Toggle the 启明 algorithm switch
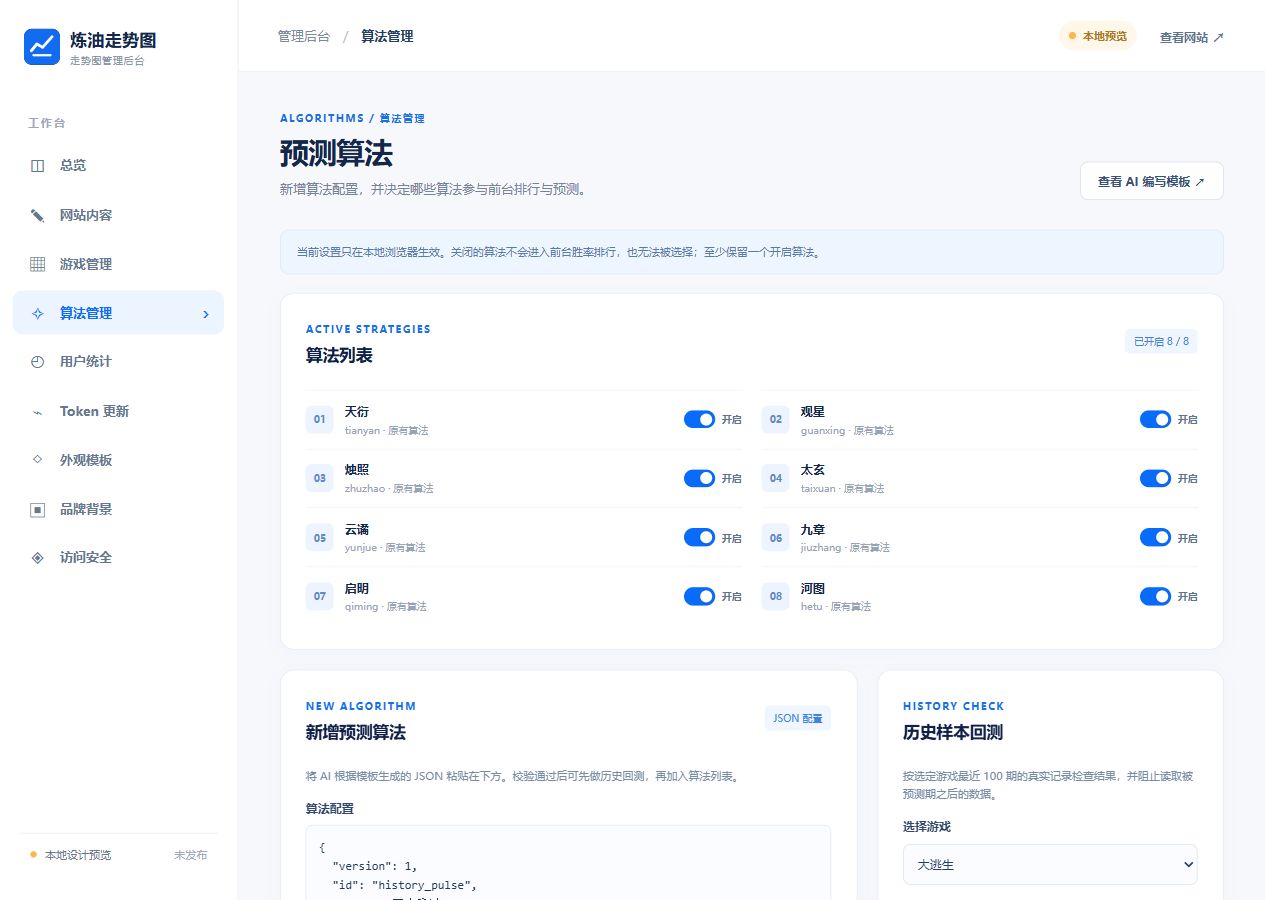1265x900 pixels. click(699, 597)
